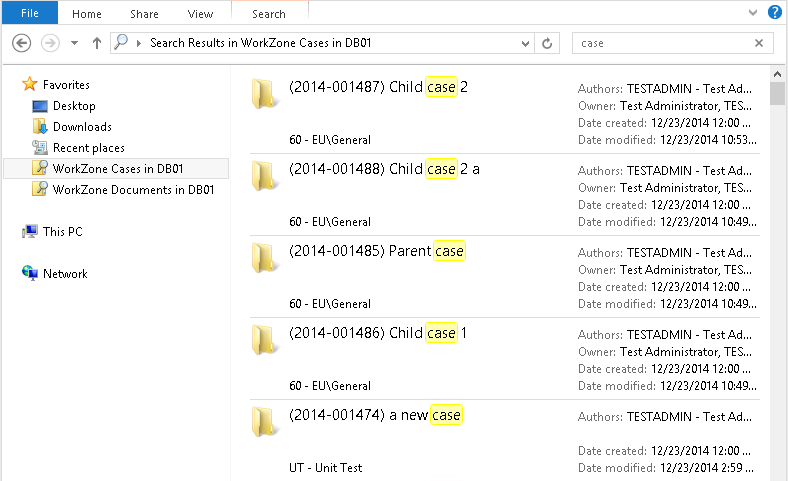This screenshot has height=481, width=788.
Task: Switch to the View ribbon tab
Action: (x=200, y=14)
